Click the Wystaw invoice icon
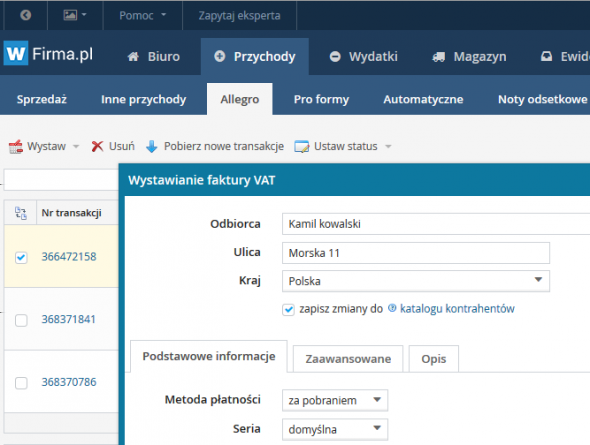This screenshot has width=590, height=445. click(x=16, y=146)
